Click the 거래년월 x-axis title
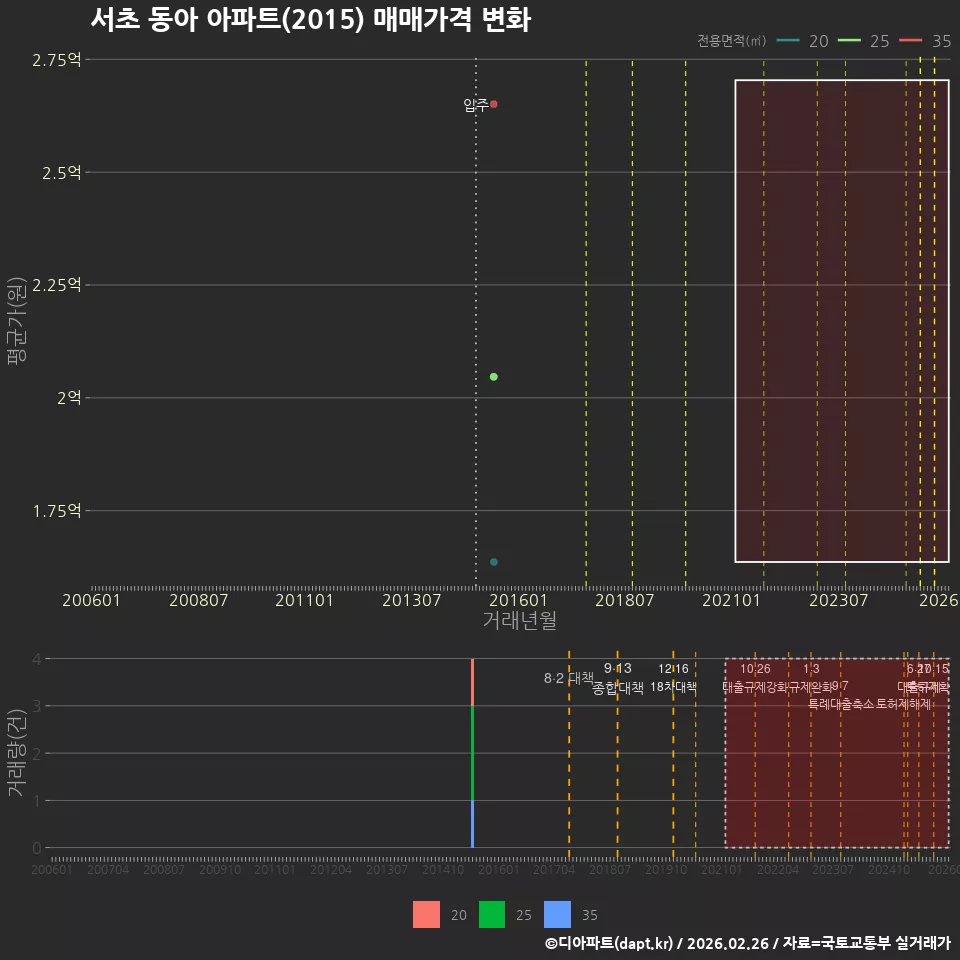Screen dimensions: 960x960 pos(519,620)
